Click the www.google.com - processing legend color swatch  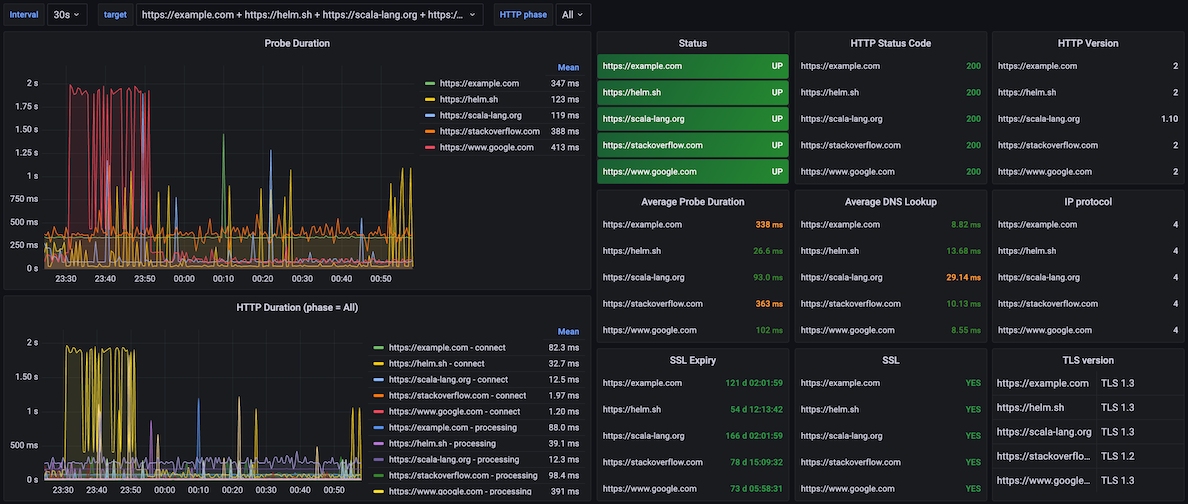pos(378,492)
